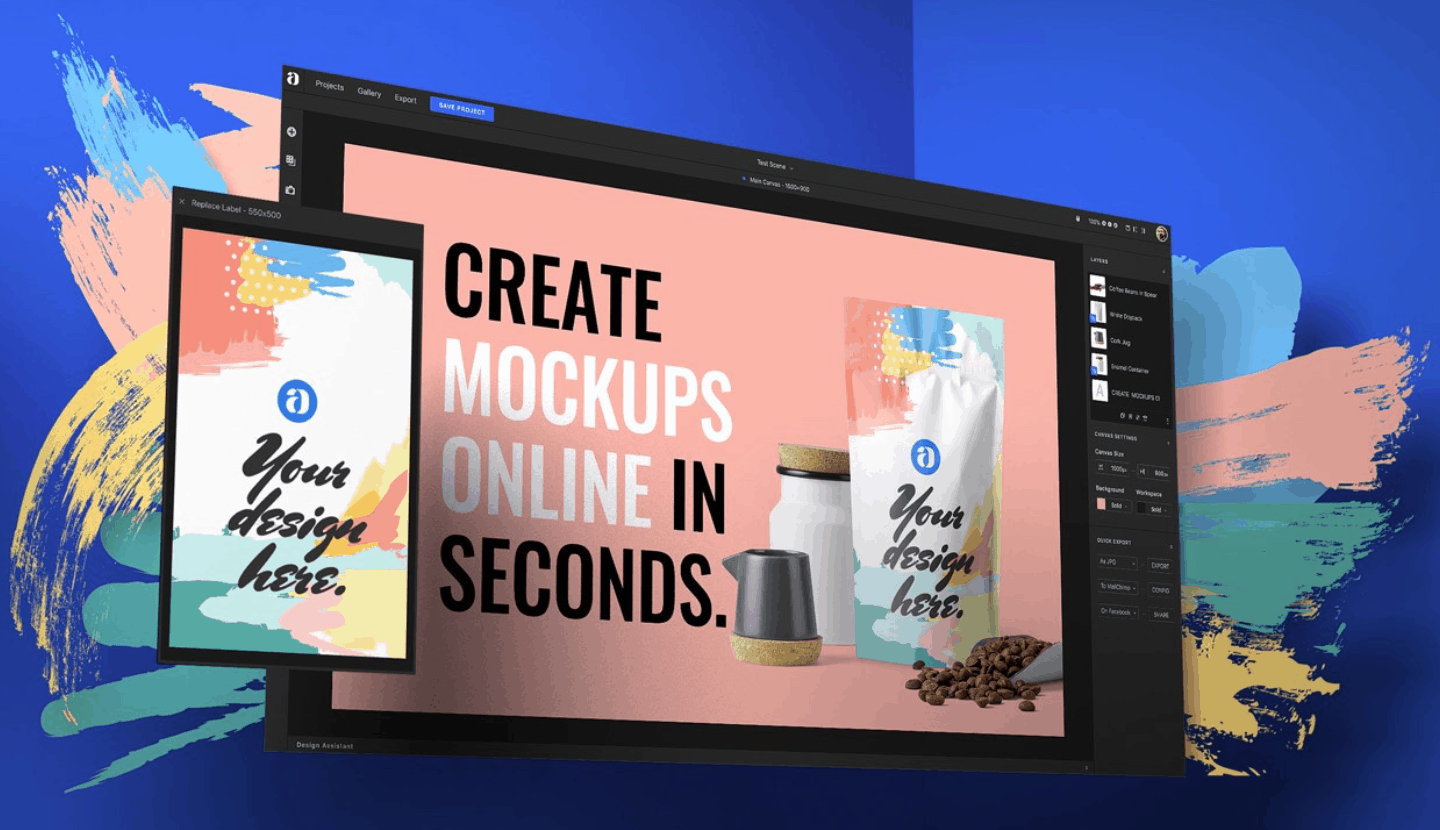1440x830 pixels.
Task: Open the As JPG format dropdown
Action: coord(1117,562)
